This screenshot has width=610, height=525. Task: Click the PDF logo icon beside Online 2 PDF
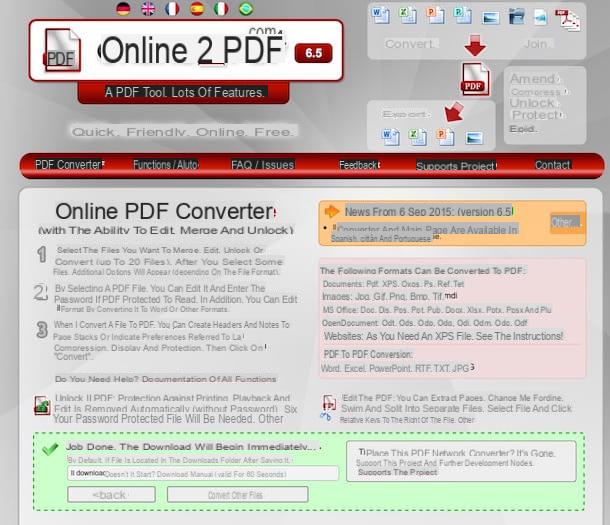tap(62, 51)
